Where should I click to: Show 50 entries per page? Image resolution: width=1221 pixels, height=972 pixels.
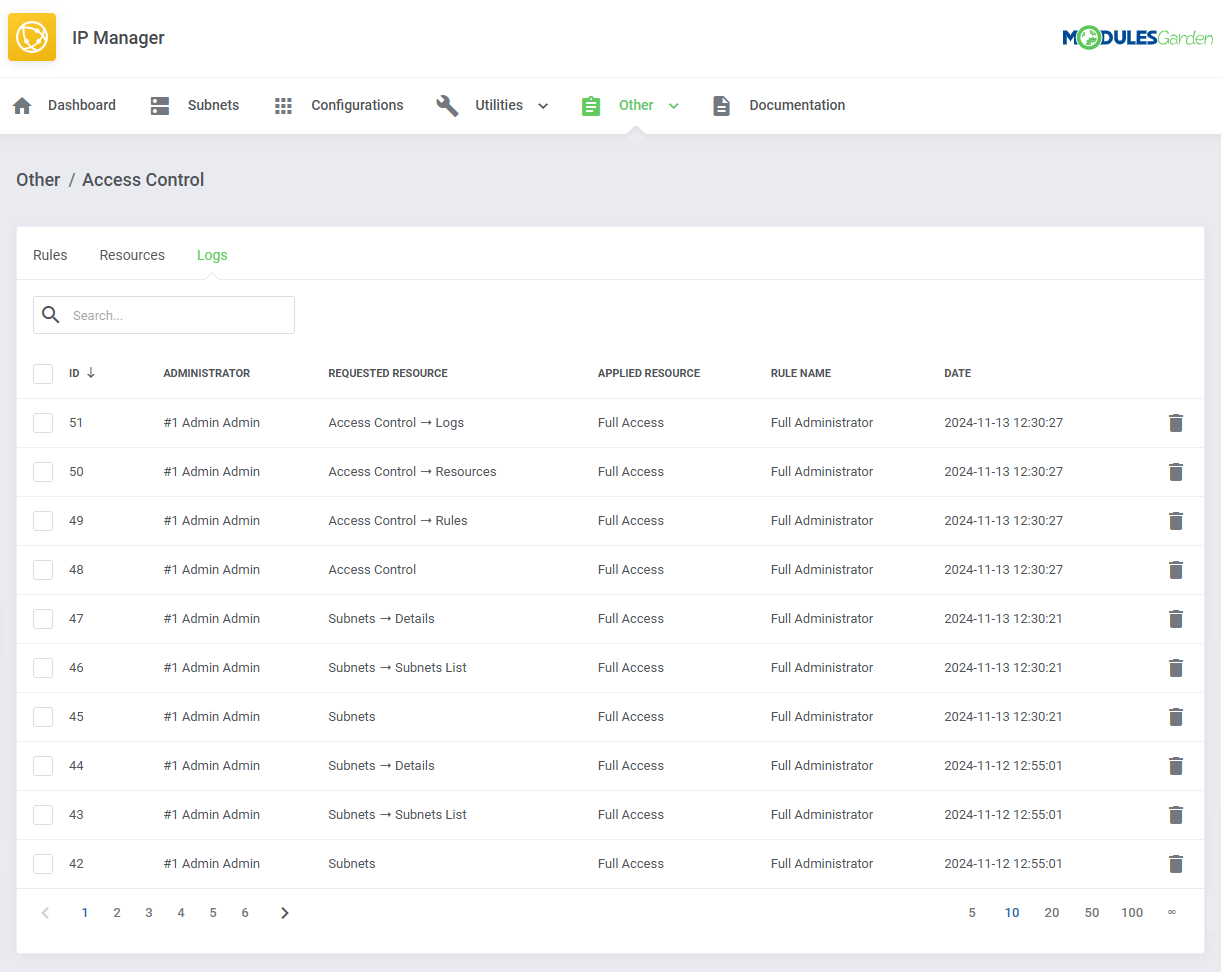(x=1092, y=913)
